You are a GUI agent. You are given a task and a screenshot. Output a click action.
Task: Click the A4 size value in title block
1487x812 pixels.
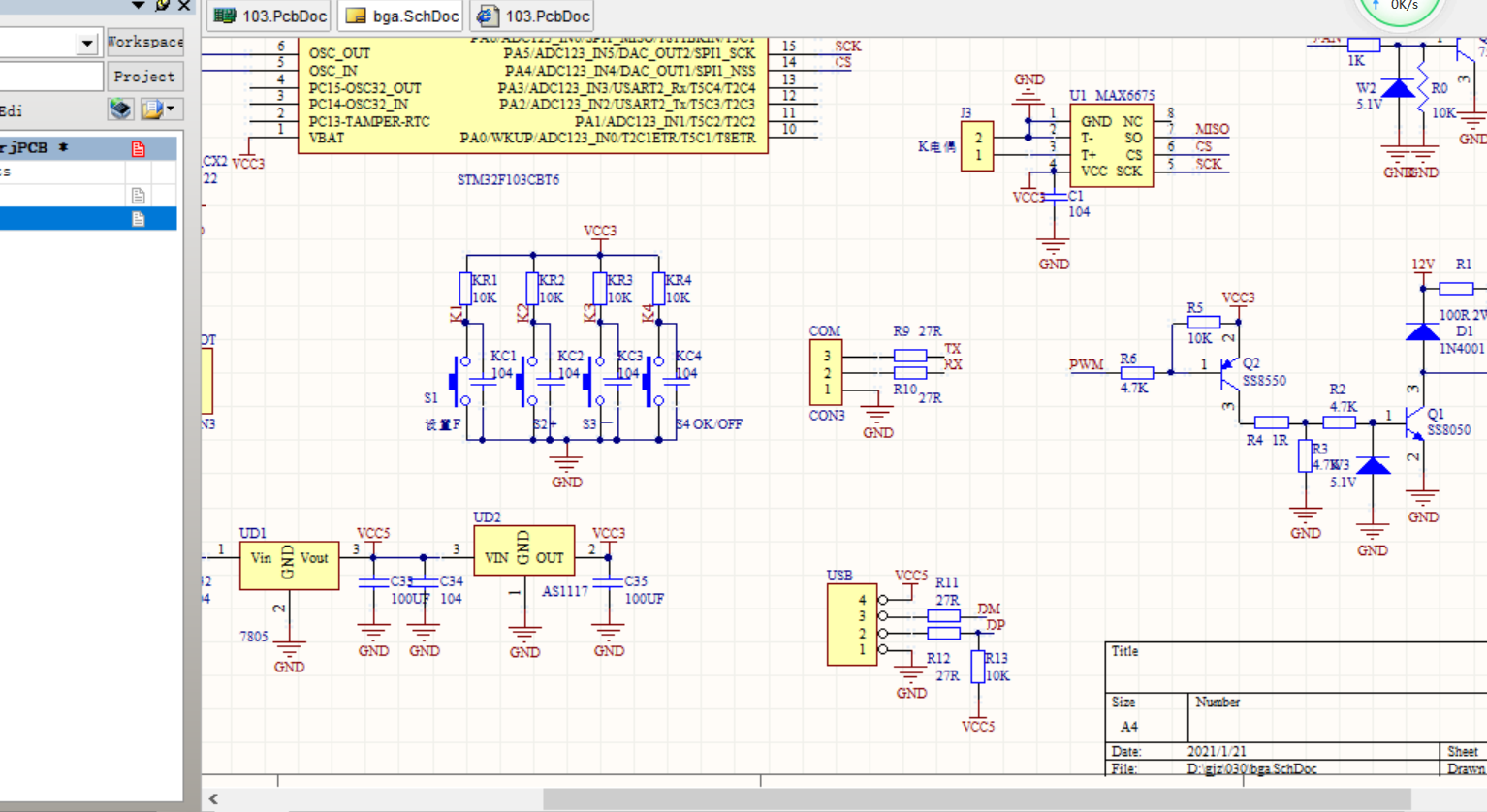point(1129,727)
